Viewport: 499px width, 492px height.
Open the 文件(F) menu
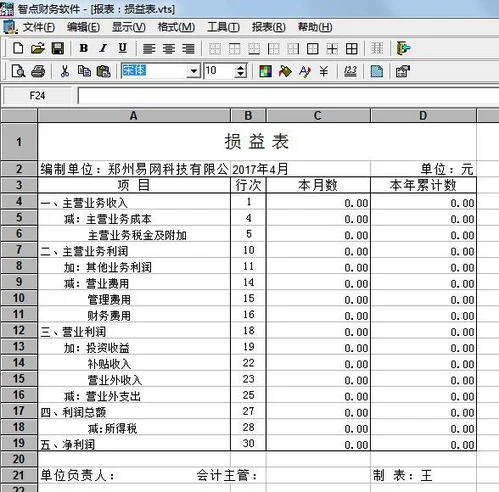point(39,27)
